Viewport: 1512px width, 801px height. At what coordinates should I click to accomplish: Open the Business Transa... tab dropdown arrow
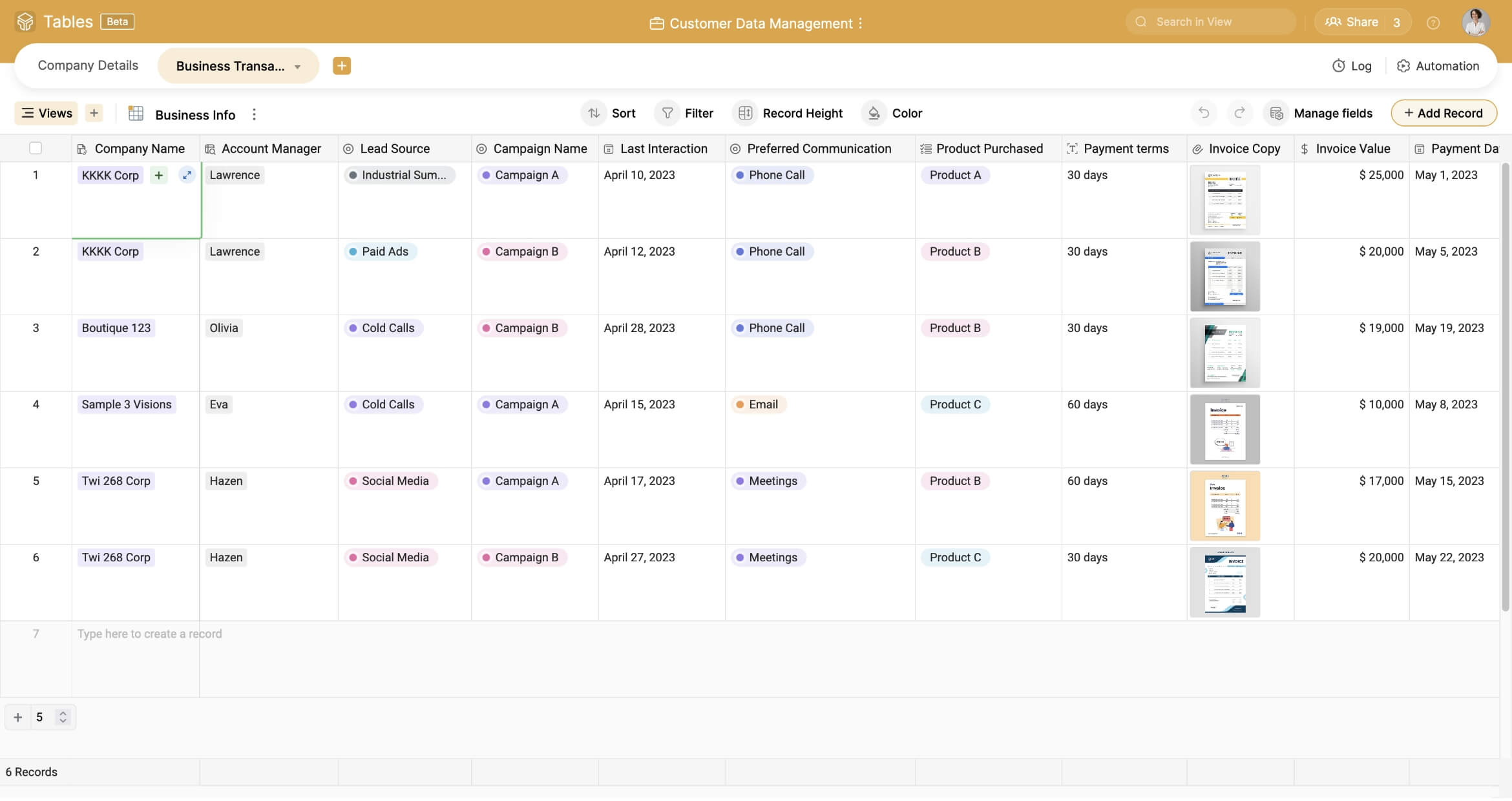coord(297,67)
